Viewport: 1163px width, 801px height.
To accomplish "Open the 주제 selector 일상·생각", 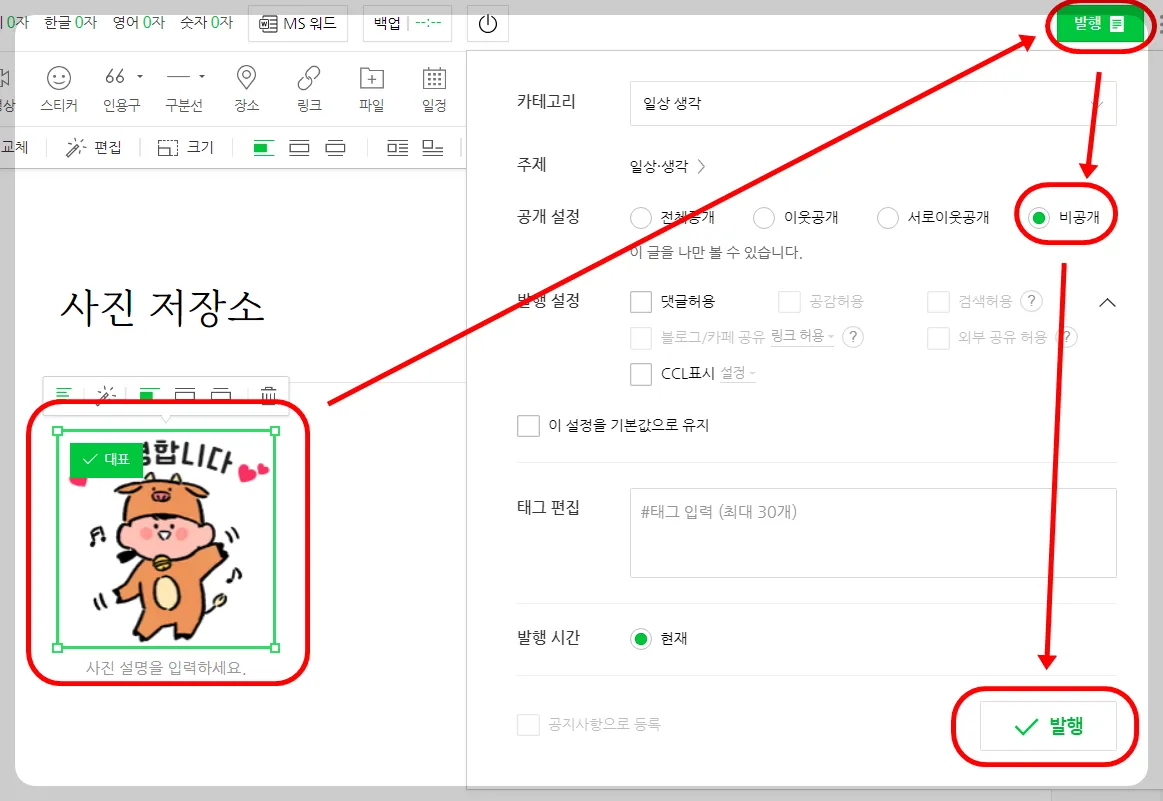I will tap(667, 166).
